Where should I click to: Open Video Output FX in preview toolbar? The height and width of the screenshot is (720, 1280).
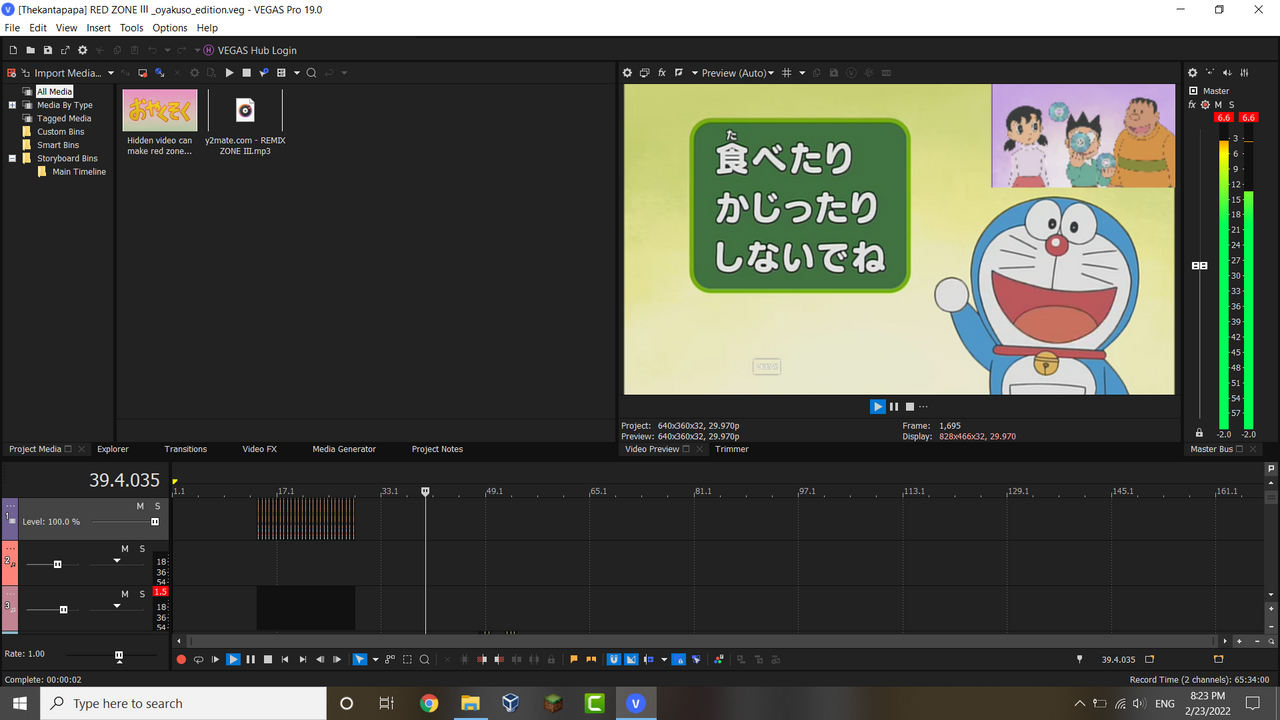point(662,73)
